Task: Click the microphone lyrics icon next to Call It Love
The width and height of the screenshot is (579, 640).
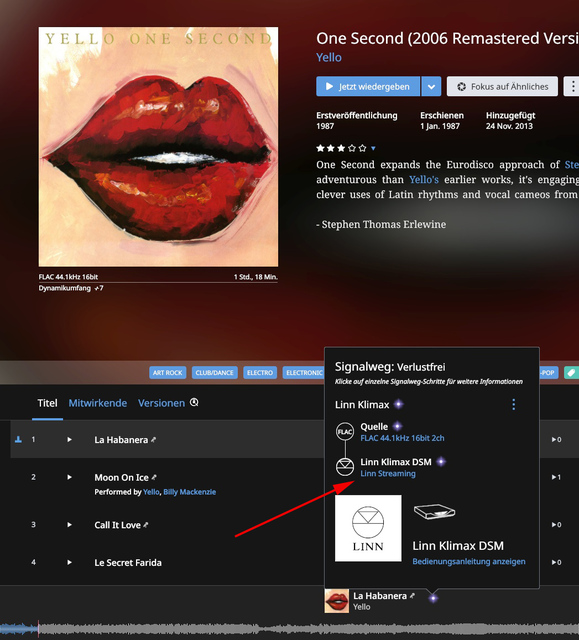Action: [146, 525]
